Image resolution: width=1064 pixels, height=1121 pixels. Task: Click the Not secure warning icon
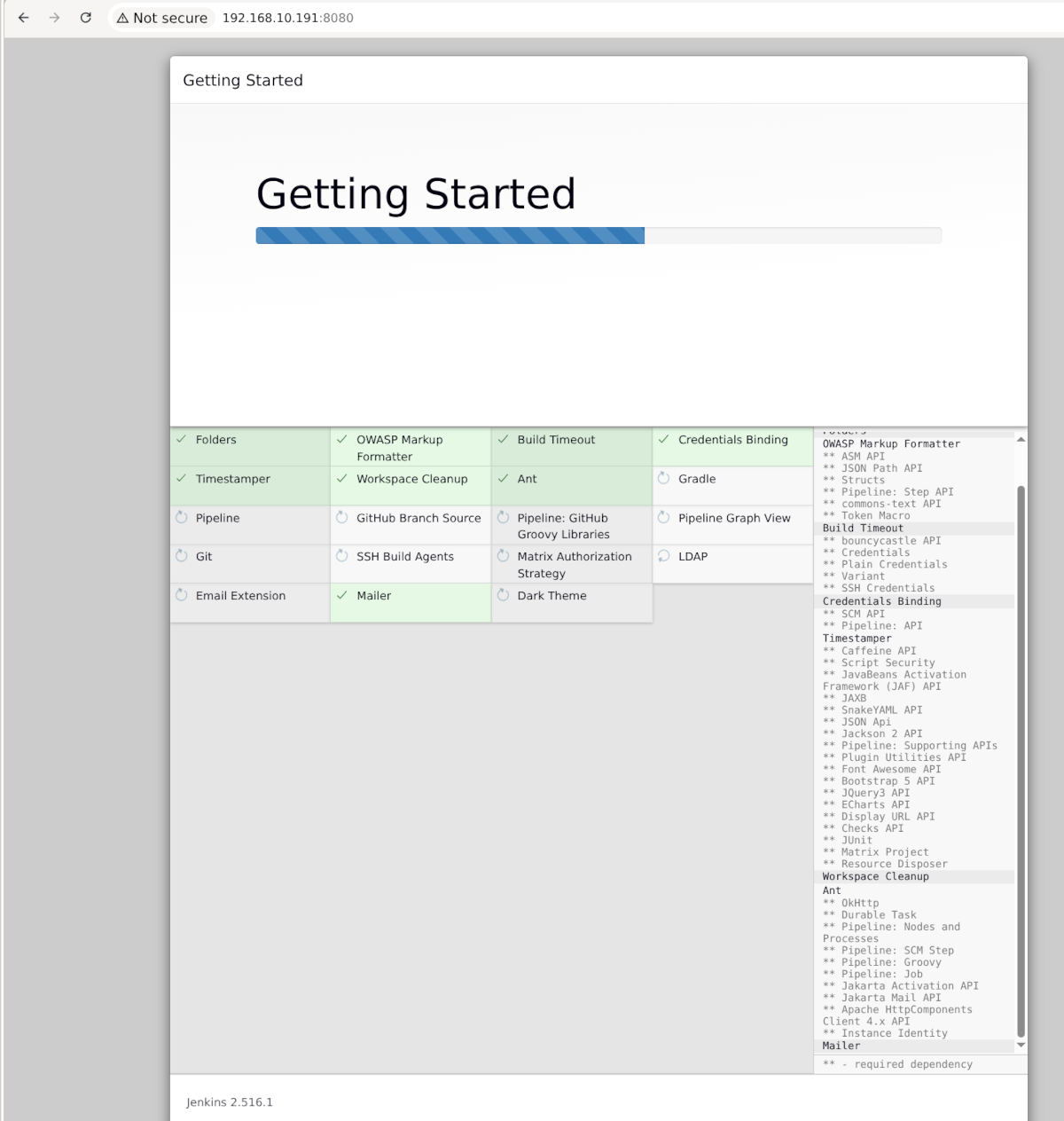coord(123,18)
